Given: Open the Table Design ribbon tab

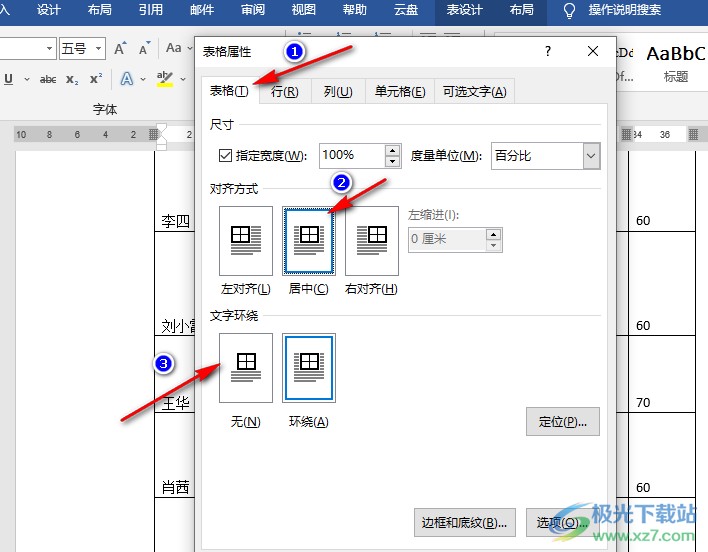Looking at the screenshot, I should point(465,10).
